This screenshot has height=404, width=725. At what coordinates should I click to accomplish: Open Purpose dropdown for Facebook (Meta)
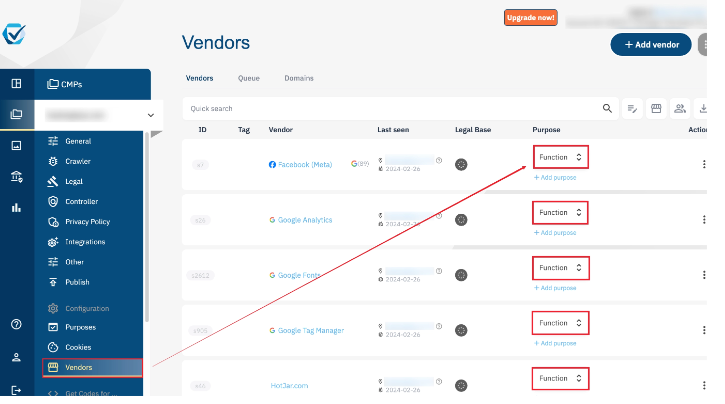(560, 157)
